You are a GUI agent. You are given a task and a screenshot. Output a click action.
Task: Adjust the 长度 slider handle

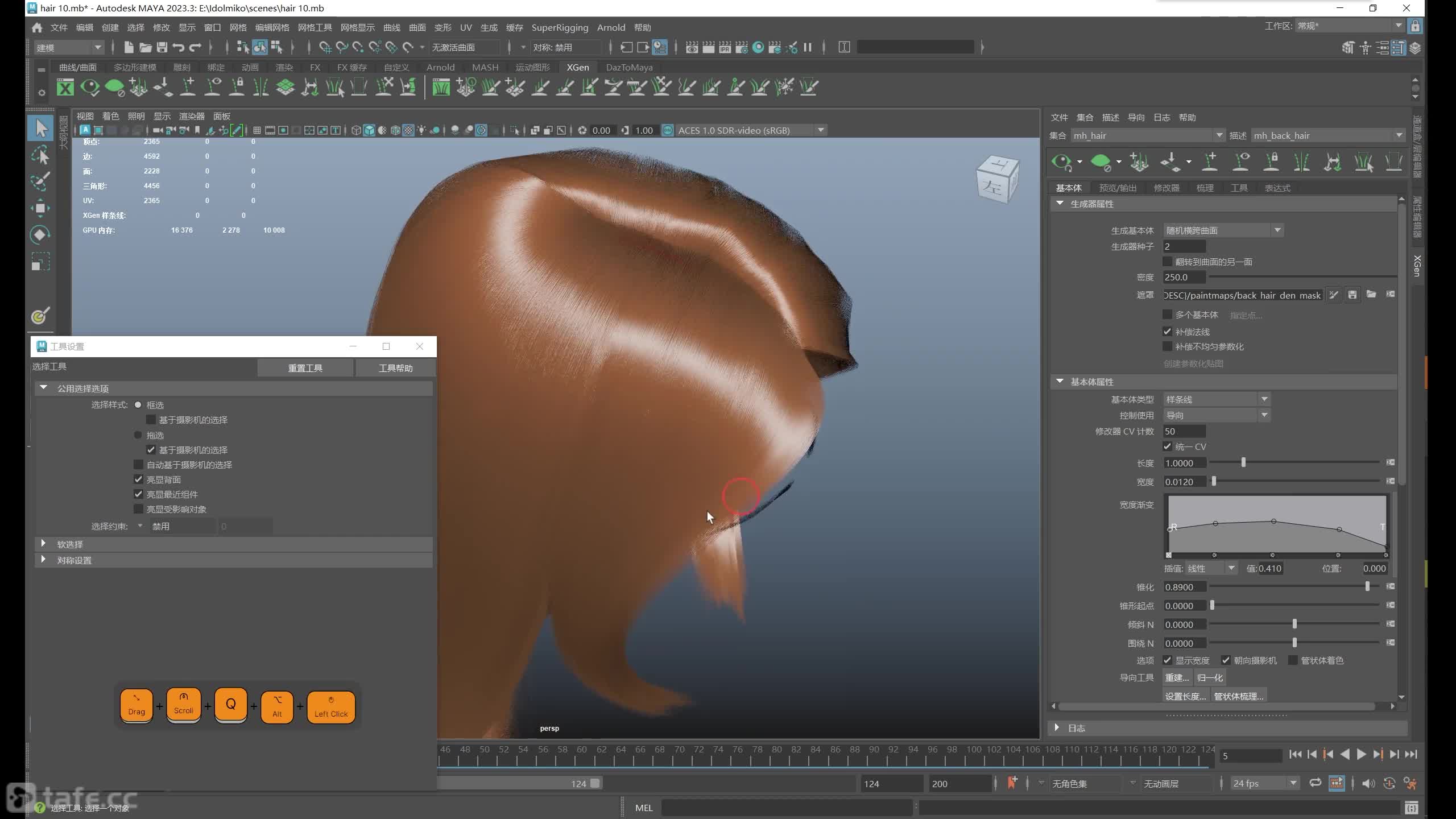tap(1243, 462)
